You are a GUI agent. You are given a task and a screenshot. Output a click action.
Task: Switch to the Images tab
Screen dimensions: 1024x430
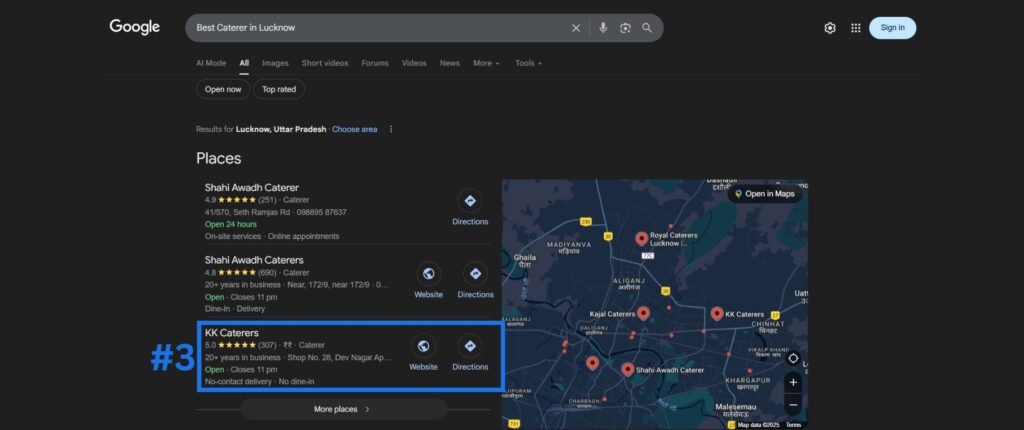tap(275, 63)
